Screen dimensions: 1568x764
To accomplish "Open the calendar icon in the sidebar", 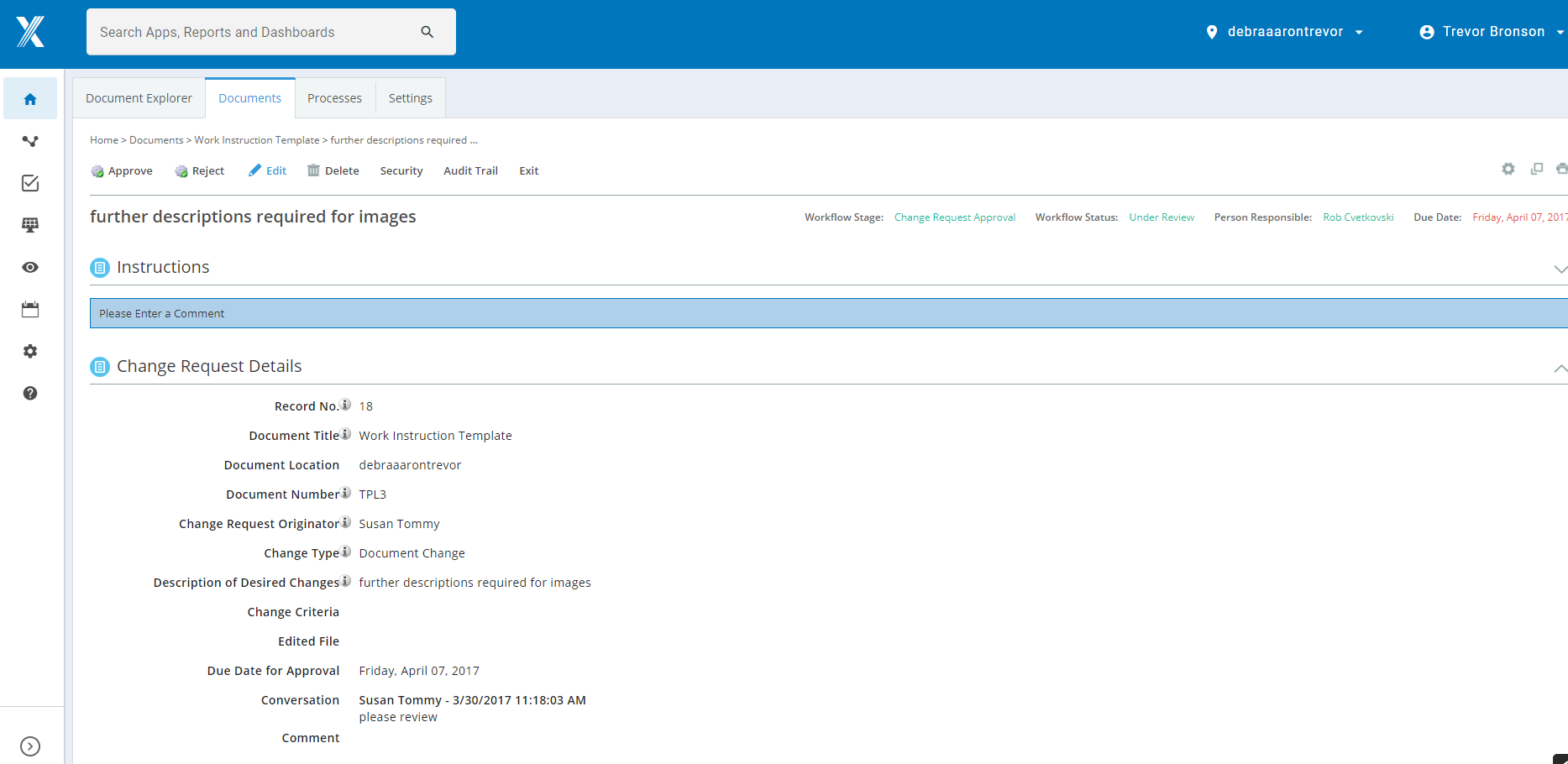I will pyautogui.click(x=30, y=308).
